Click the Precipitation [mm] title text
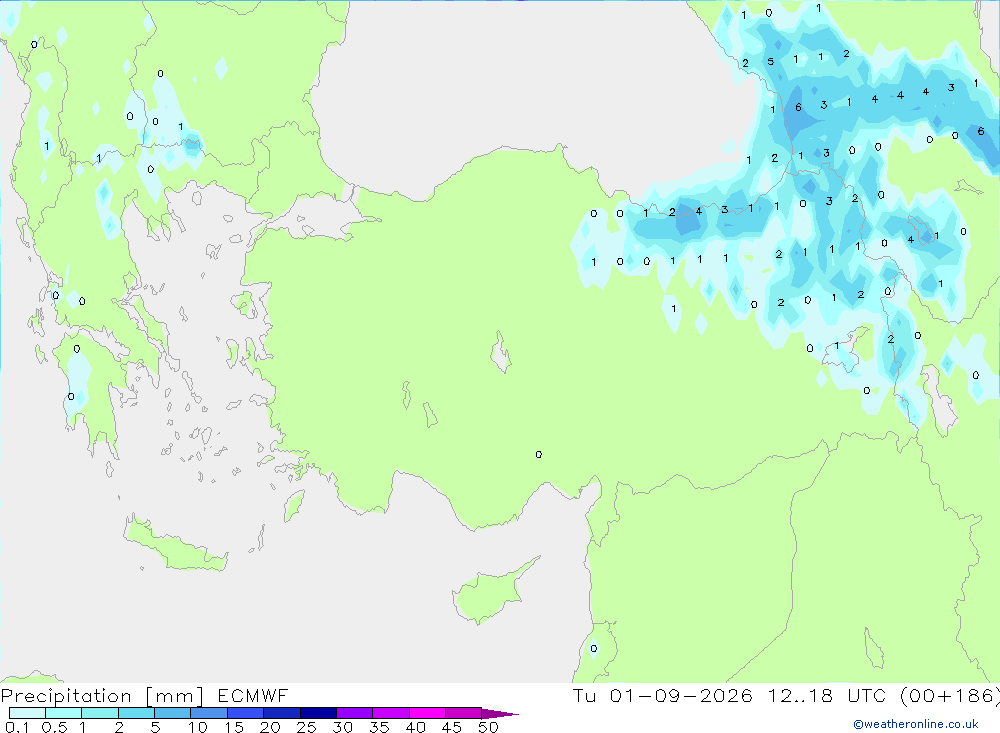This screenshot has height=733, width=1000. pos(102,696)
